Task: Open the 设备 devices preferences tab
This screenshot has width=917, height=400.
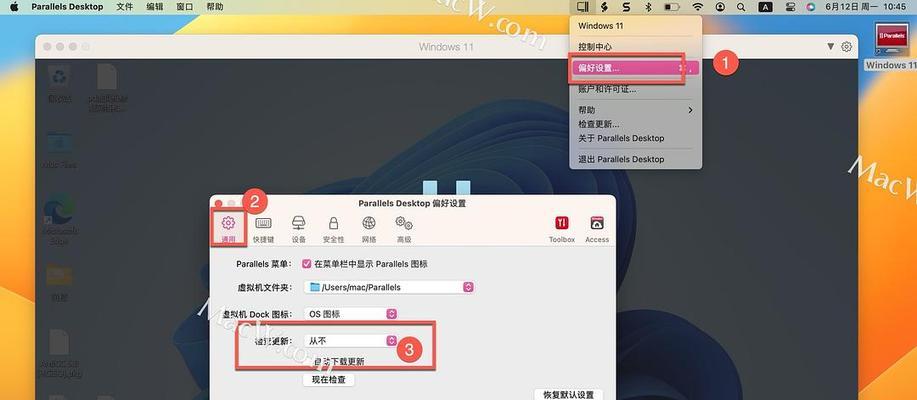Action: [299, 229]
